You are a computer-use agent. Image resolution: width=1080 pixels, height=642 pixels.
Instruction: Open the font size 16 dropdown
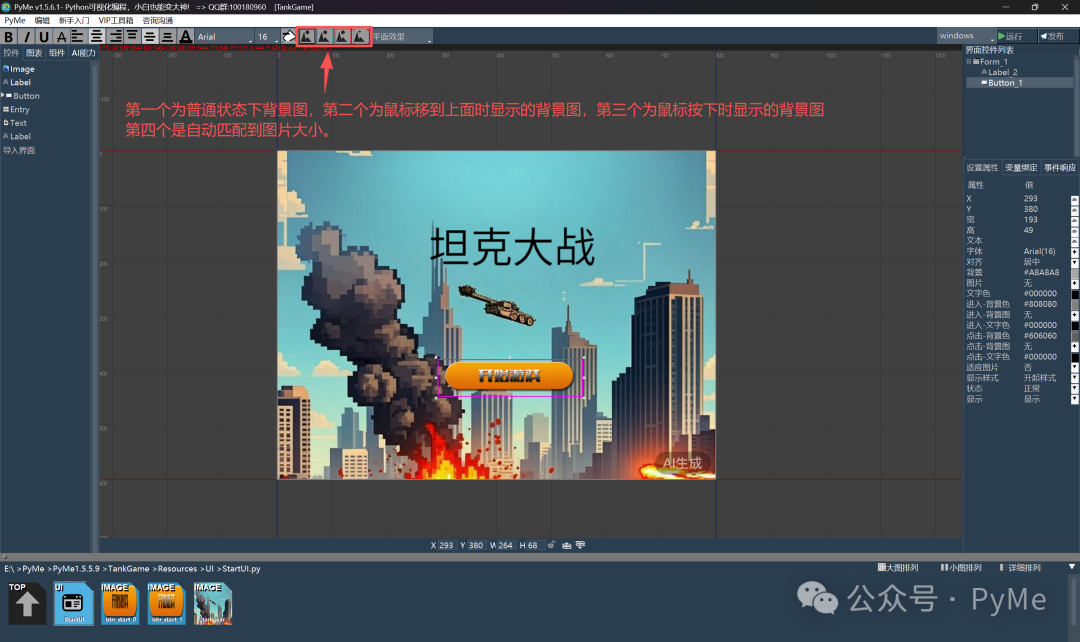click(x=267, y=37)
